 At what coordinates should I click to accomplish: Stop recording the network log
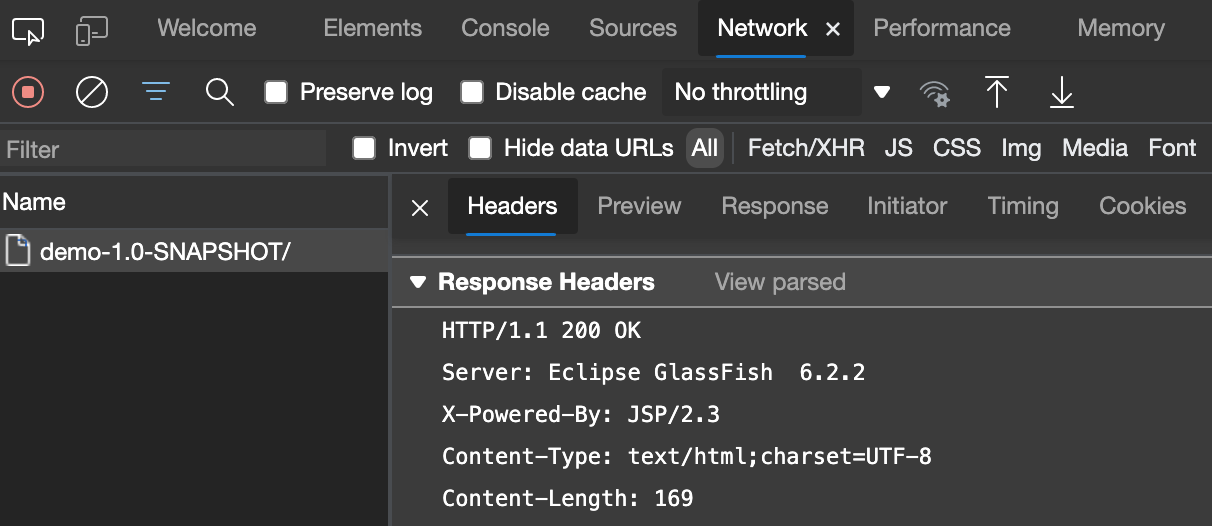pyautogui.click(x=28, y=93)
